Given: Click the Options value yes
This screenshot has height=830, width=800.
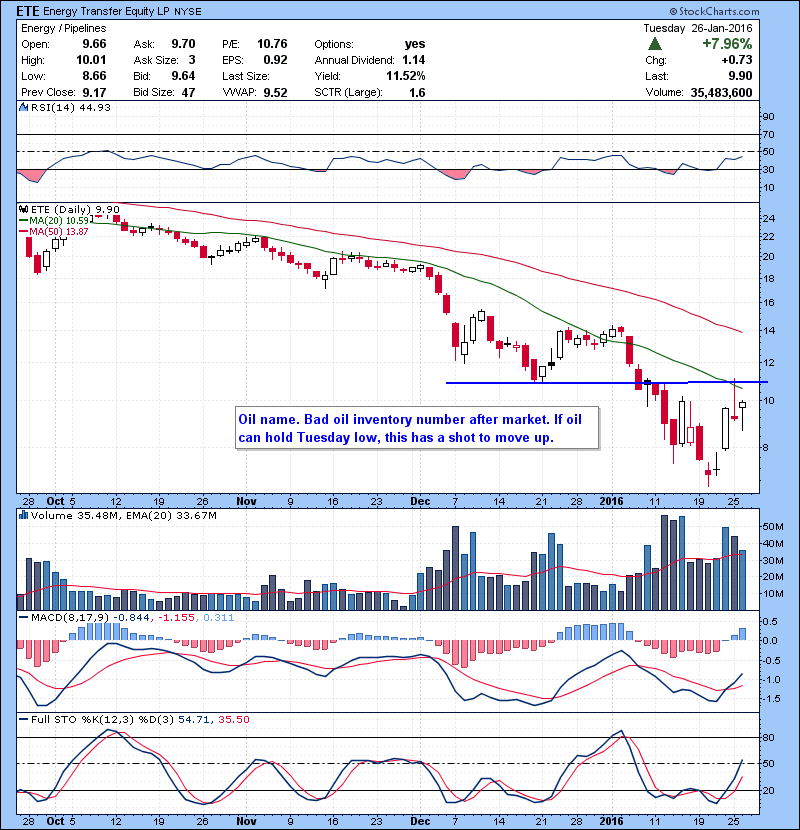Looking at the screenshot, I should (415, 44).
